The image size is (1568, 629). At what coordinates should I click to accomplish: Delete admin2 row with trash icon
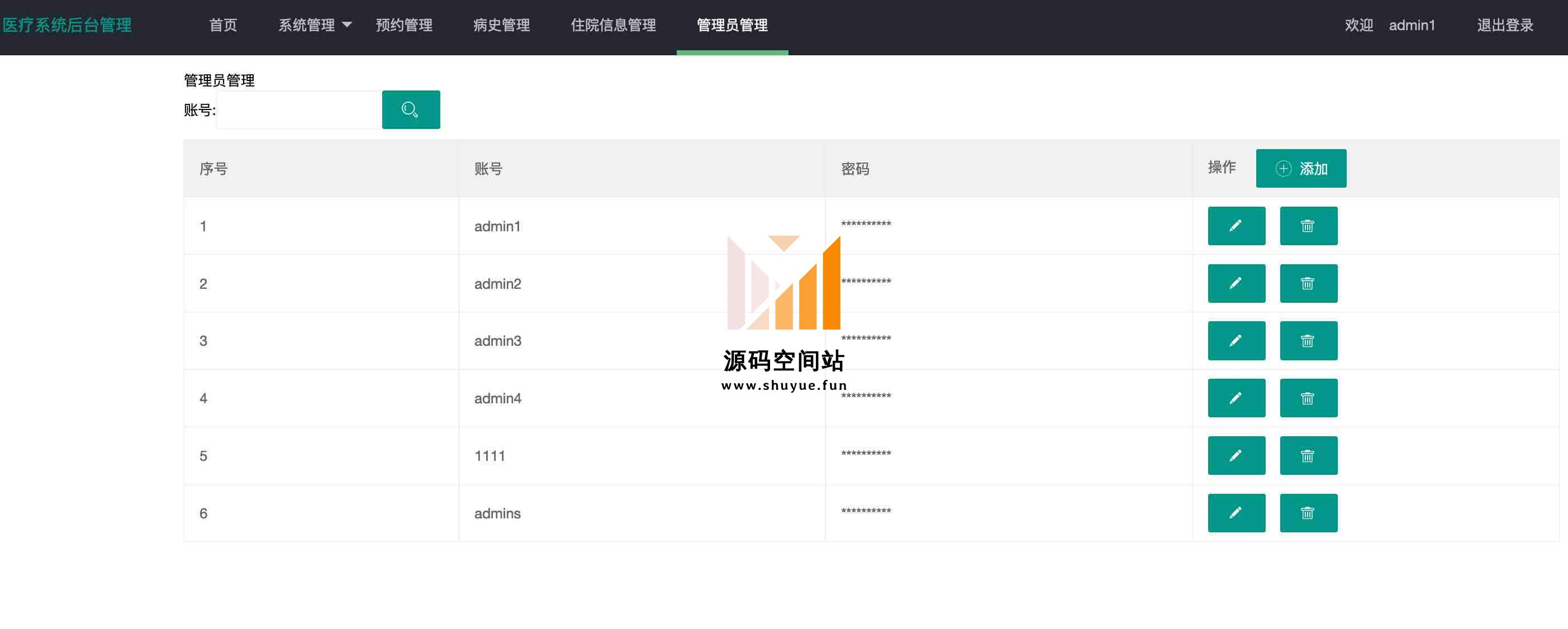click(x=1308, y=283)
